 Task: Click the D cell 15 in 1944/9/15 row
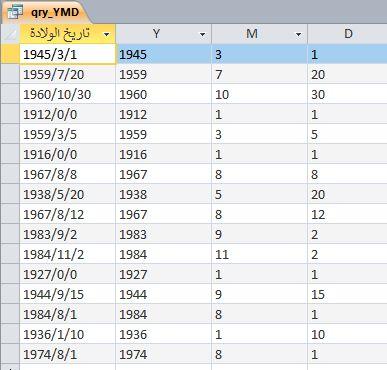click(348, 294)
